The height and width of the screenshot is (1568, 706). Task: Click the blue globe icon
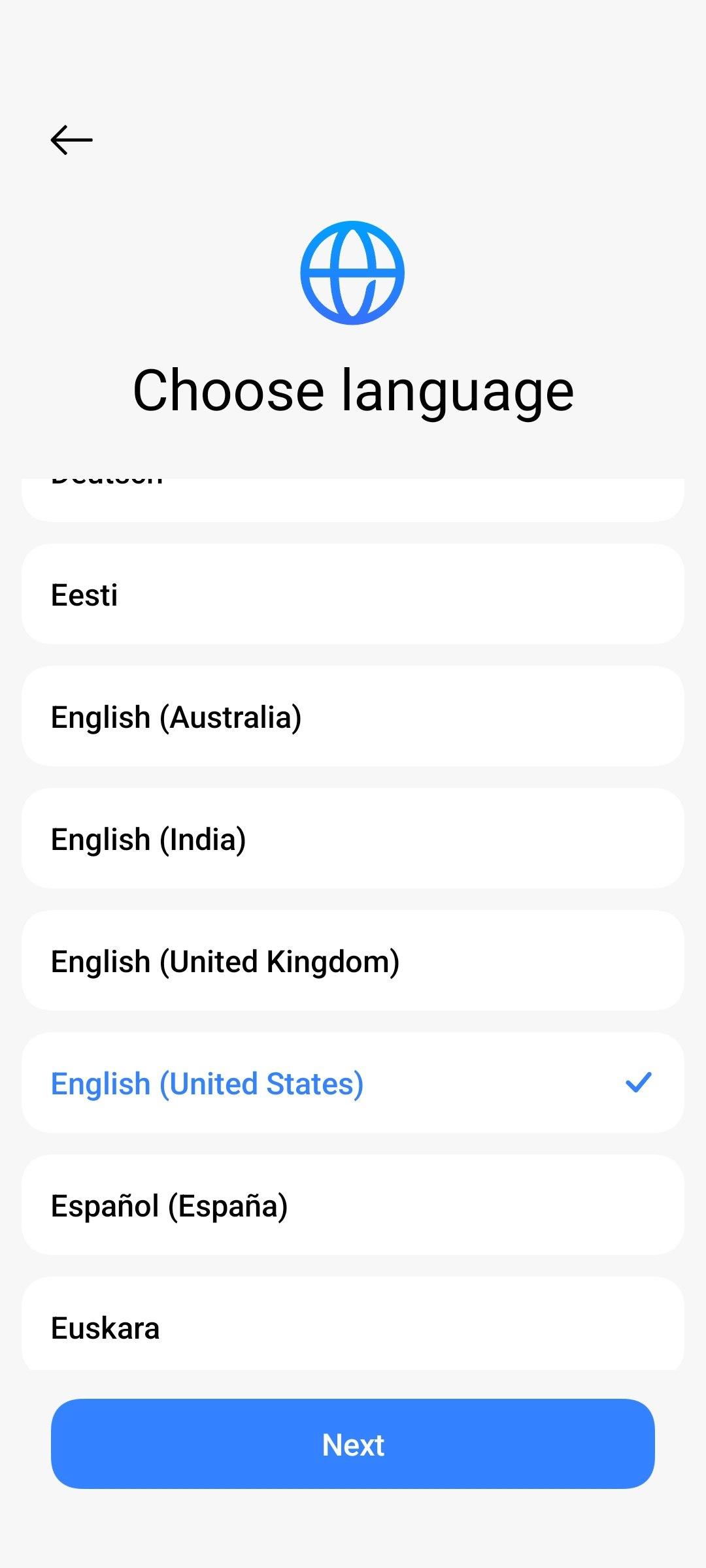tap(352, 272)
